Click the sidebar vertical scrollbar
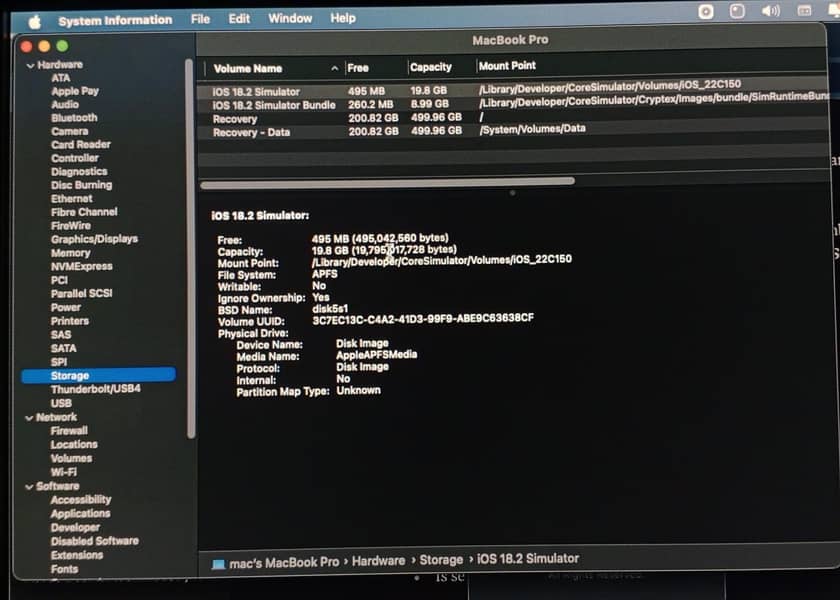 click(x=189, y=249)
